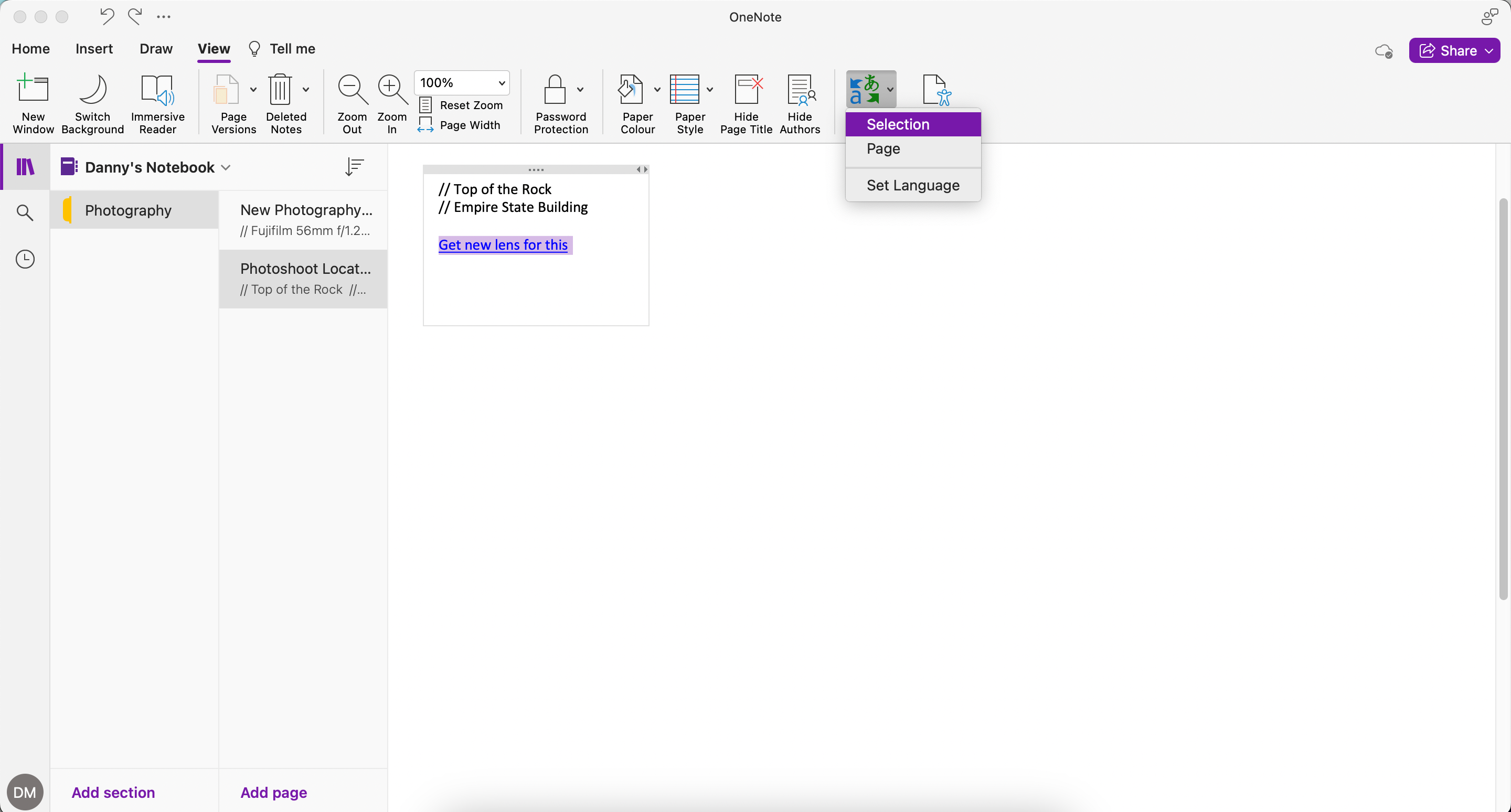Toggle Switch Background mode
Screen dimensions: 1511x812
tap(92, 103)
